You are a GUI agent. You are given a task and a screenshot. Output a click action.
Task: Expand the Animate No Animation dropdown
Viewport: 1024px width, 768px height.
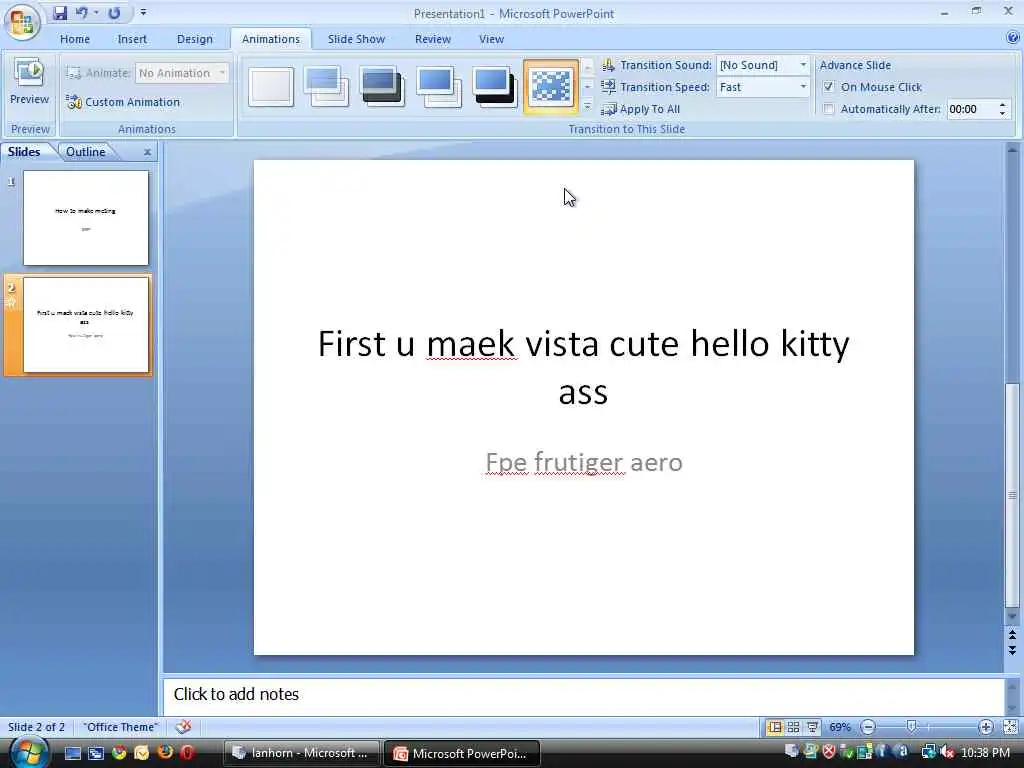point(222,72)
